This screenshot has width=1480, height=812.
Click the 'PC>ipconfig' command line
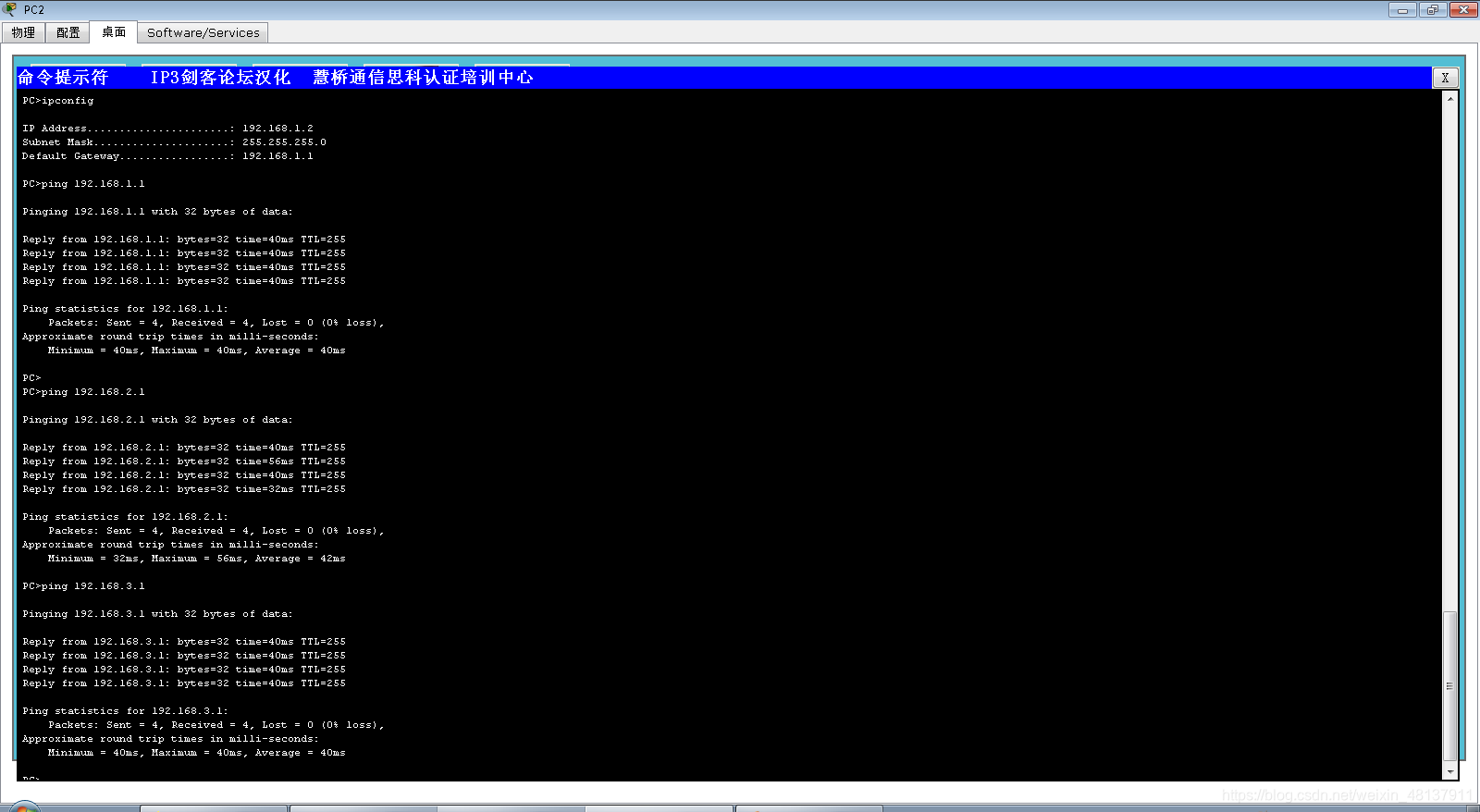58,101
